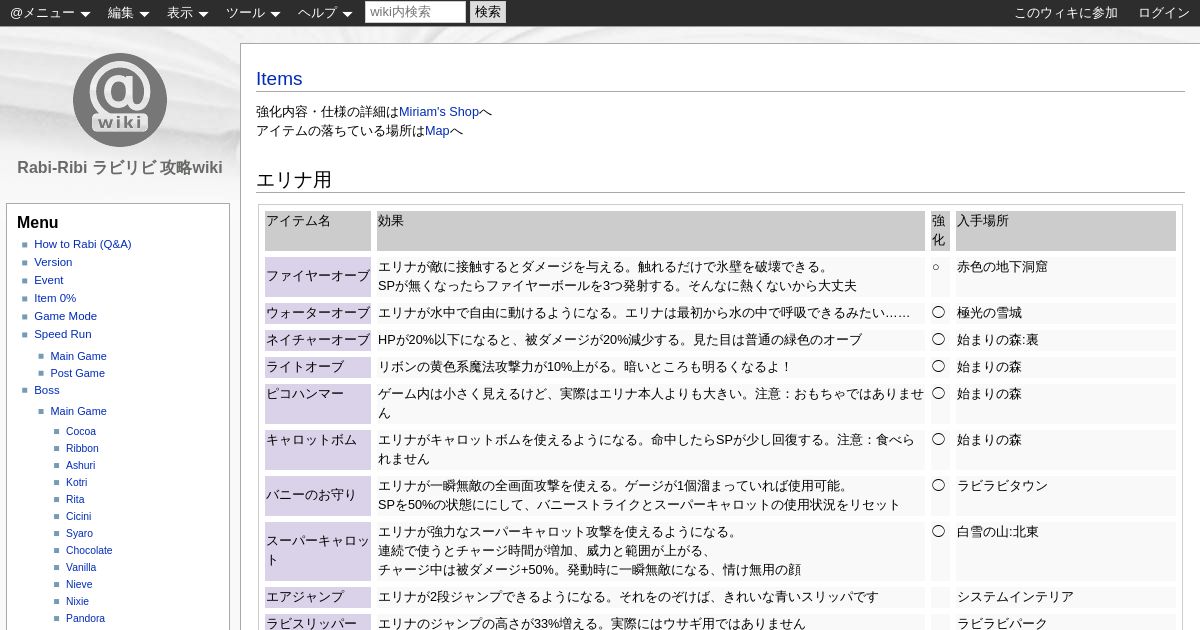Open the @メニュー dropdown menu
The image size is (1200, 630).
click(50, 13)
